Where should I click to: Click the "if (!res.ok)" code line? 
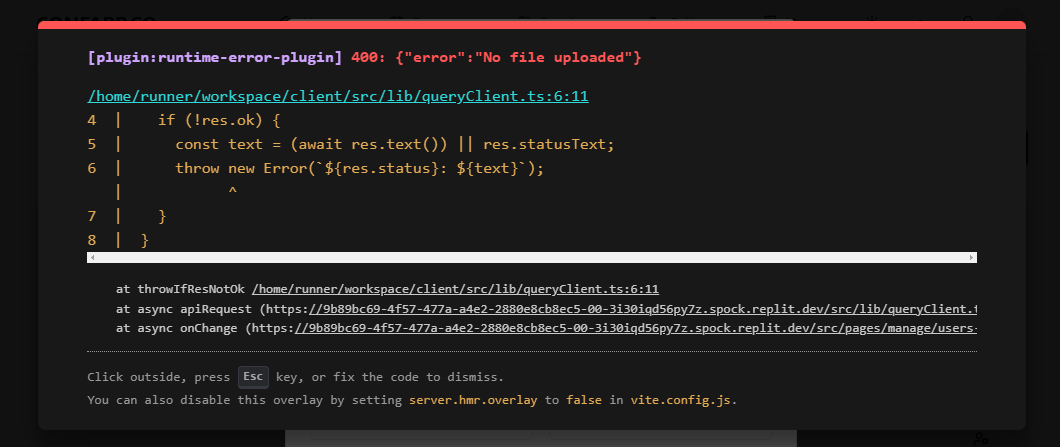tap(219, 120)
